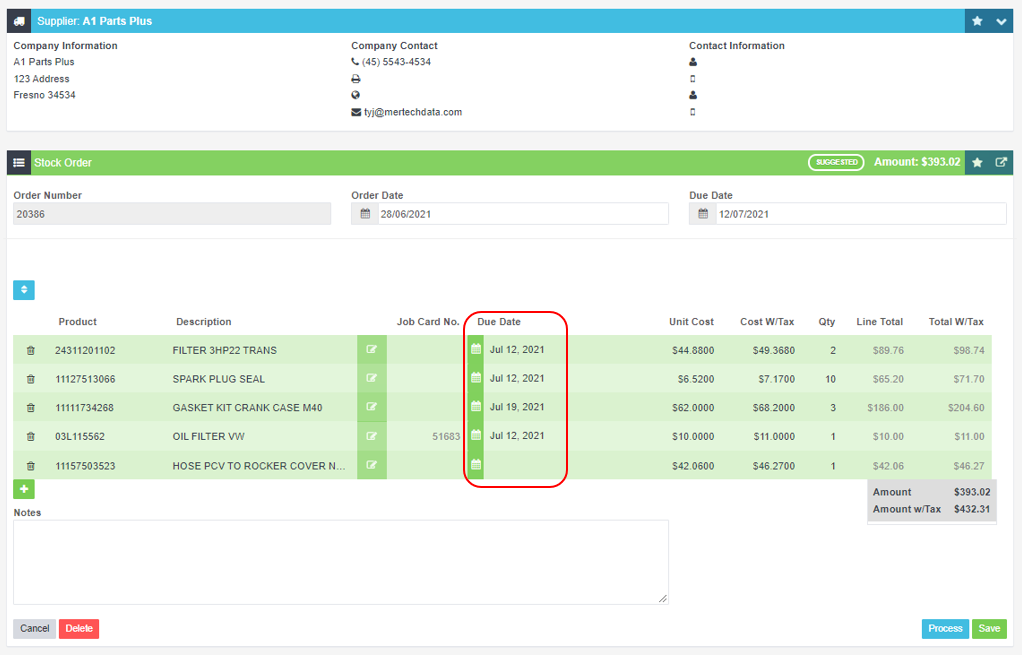The image size is (1022, 656).
Task: Select product code 11127513066
Action: (85, 379)
